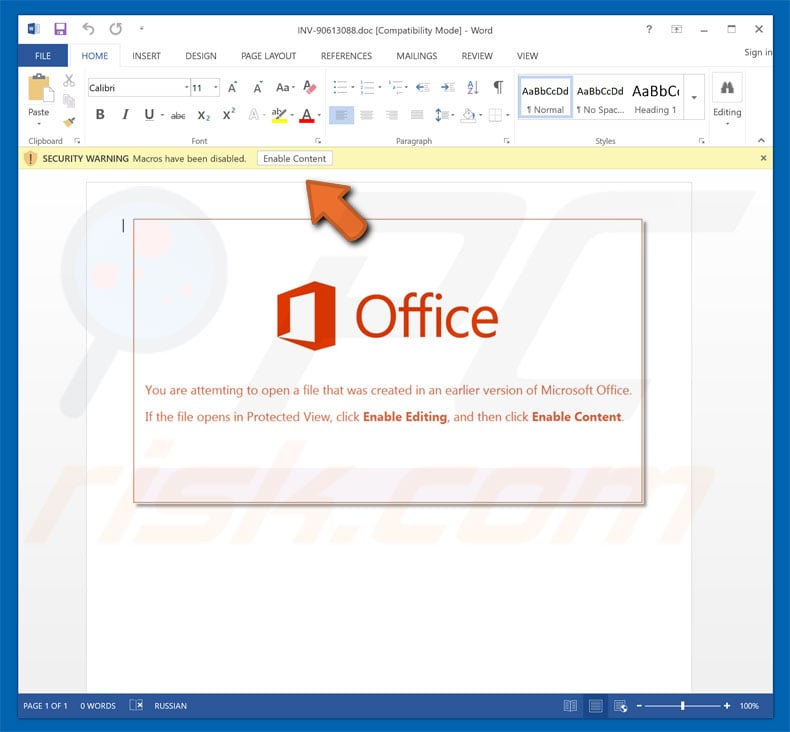Apply superscript formatting
Screen dimensions: 790x732
point(229,114)
